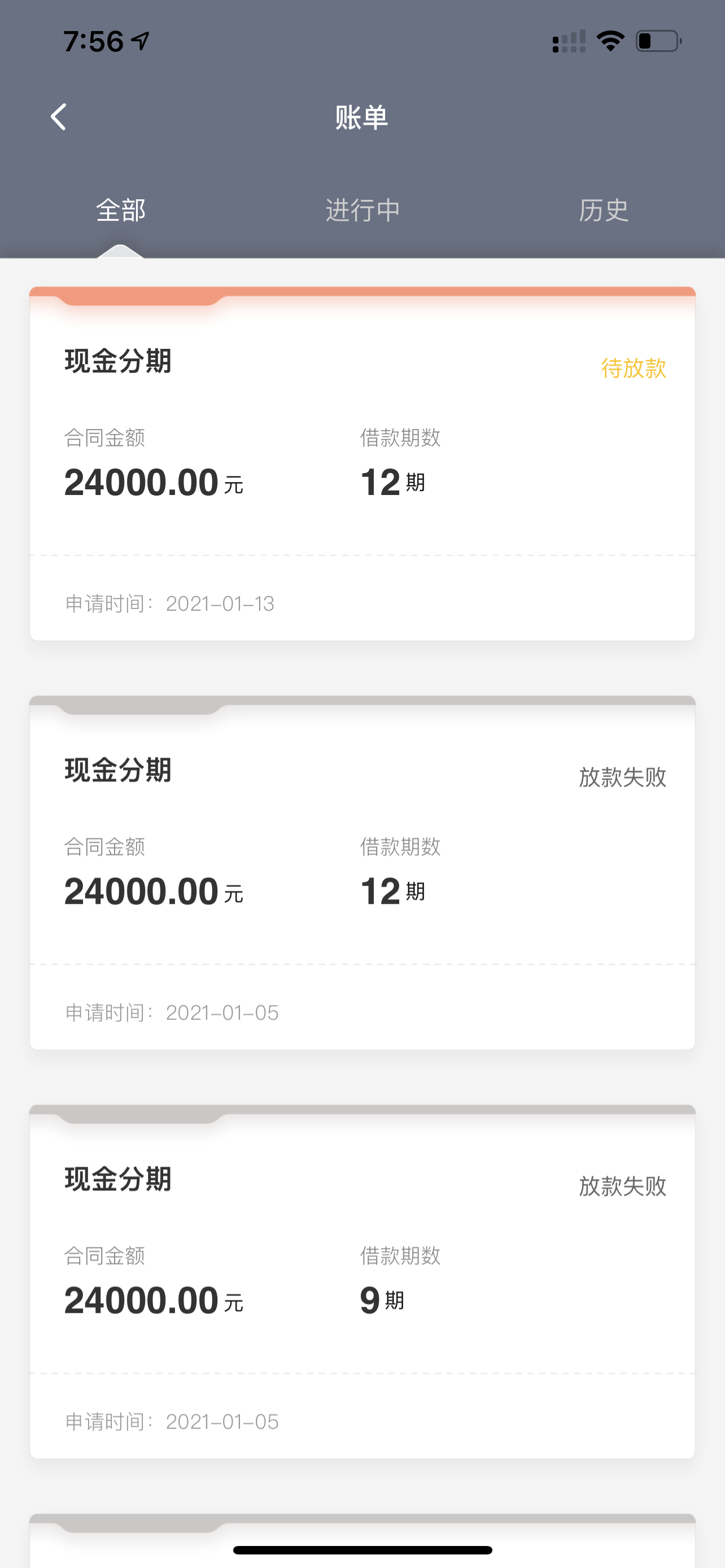Tap the battery status icon

(658, 41)
